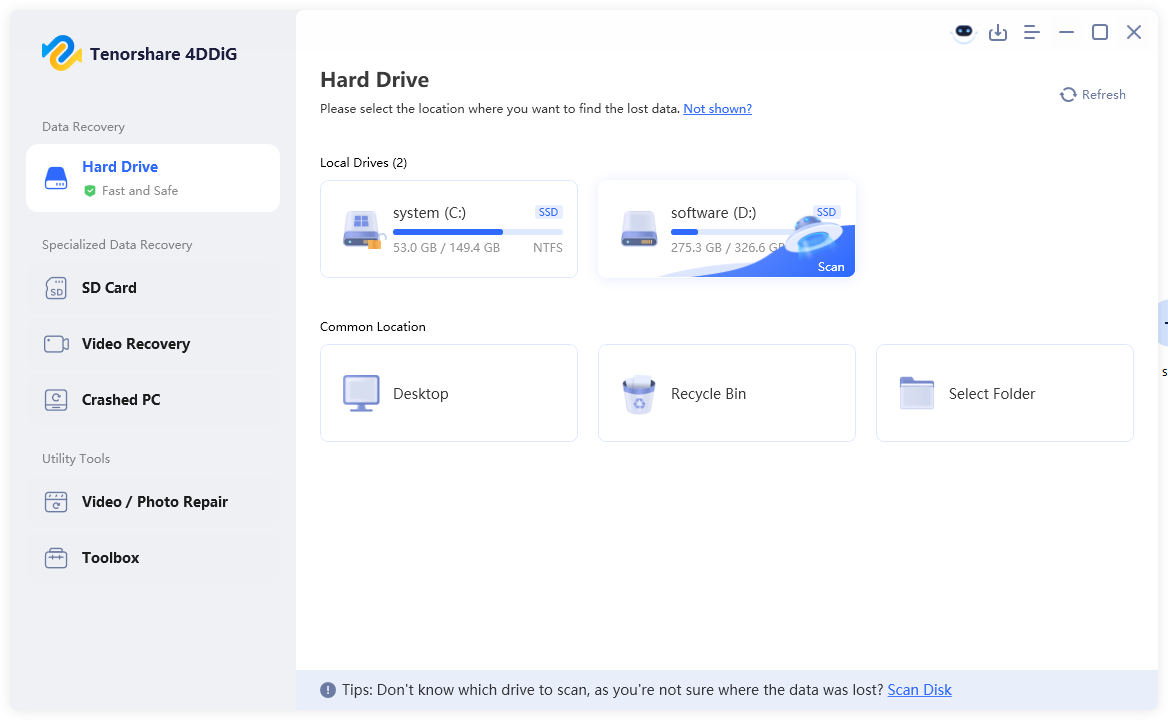This screenshot has width=1168, height=720.
Task: Click the SSD badge on system (C:)
Action: pos(548,212)
